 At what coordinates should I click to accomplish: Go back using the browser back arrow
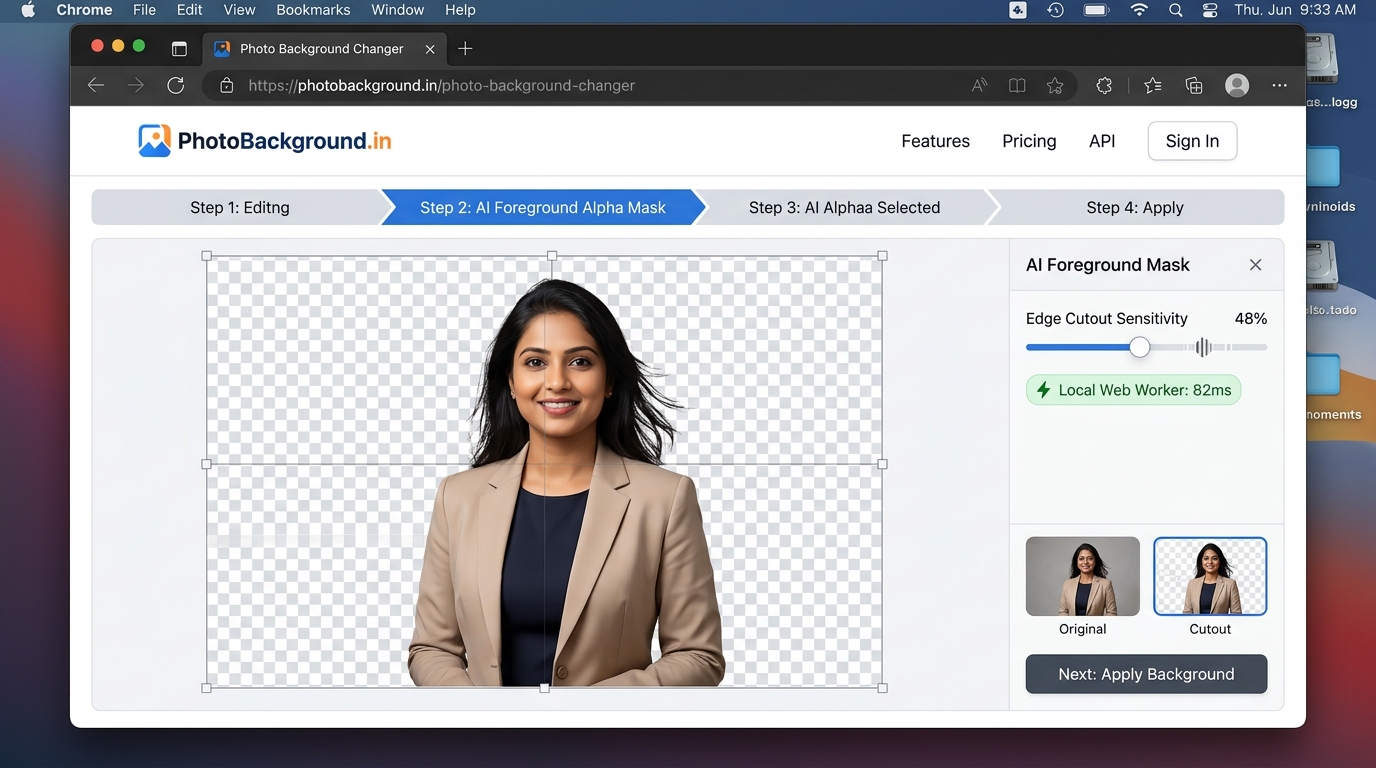(x=96, y=86)
